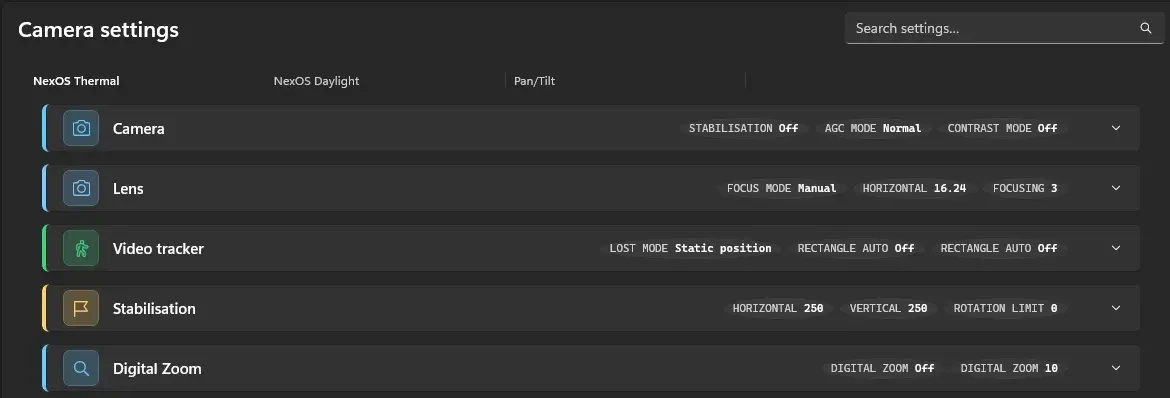The width and height of the screenshot is (1170, 398).
Task: Focus the Search settings input field
Action: tap(1004, 28)
